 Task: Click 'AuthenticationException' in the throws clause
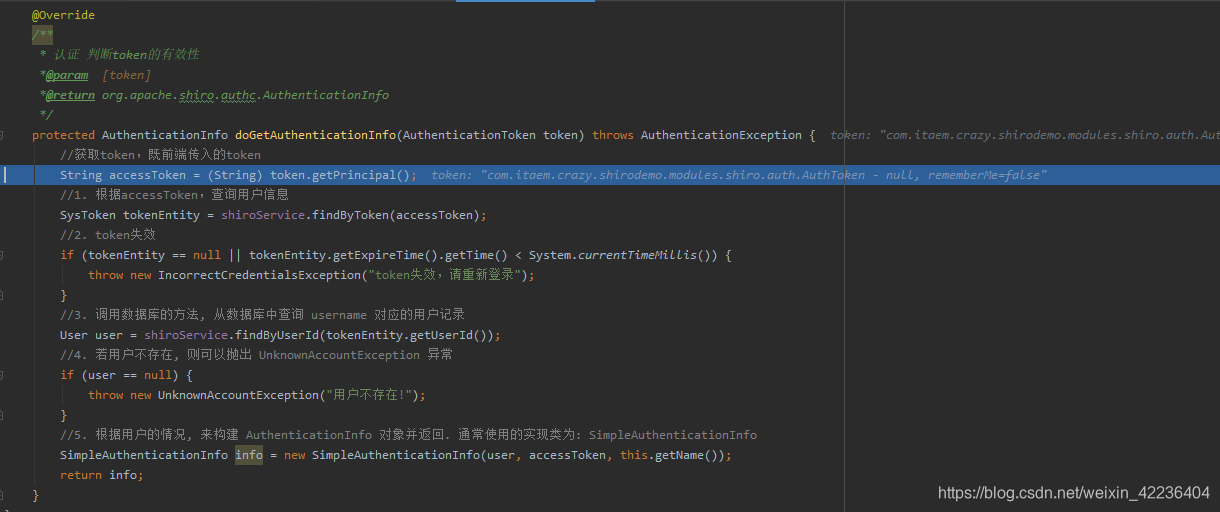coord(721,135)
